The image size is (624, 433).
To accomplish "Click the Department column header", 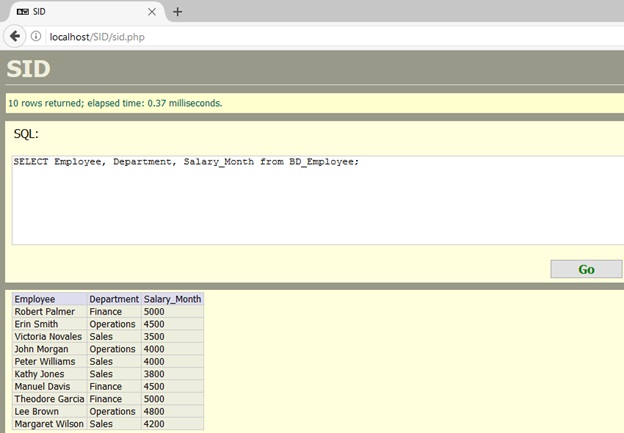I will tap(114, 299).
